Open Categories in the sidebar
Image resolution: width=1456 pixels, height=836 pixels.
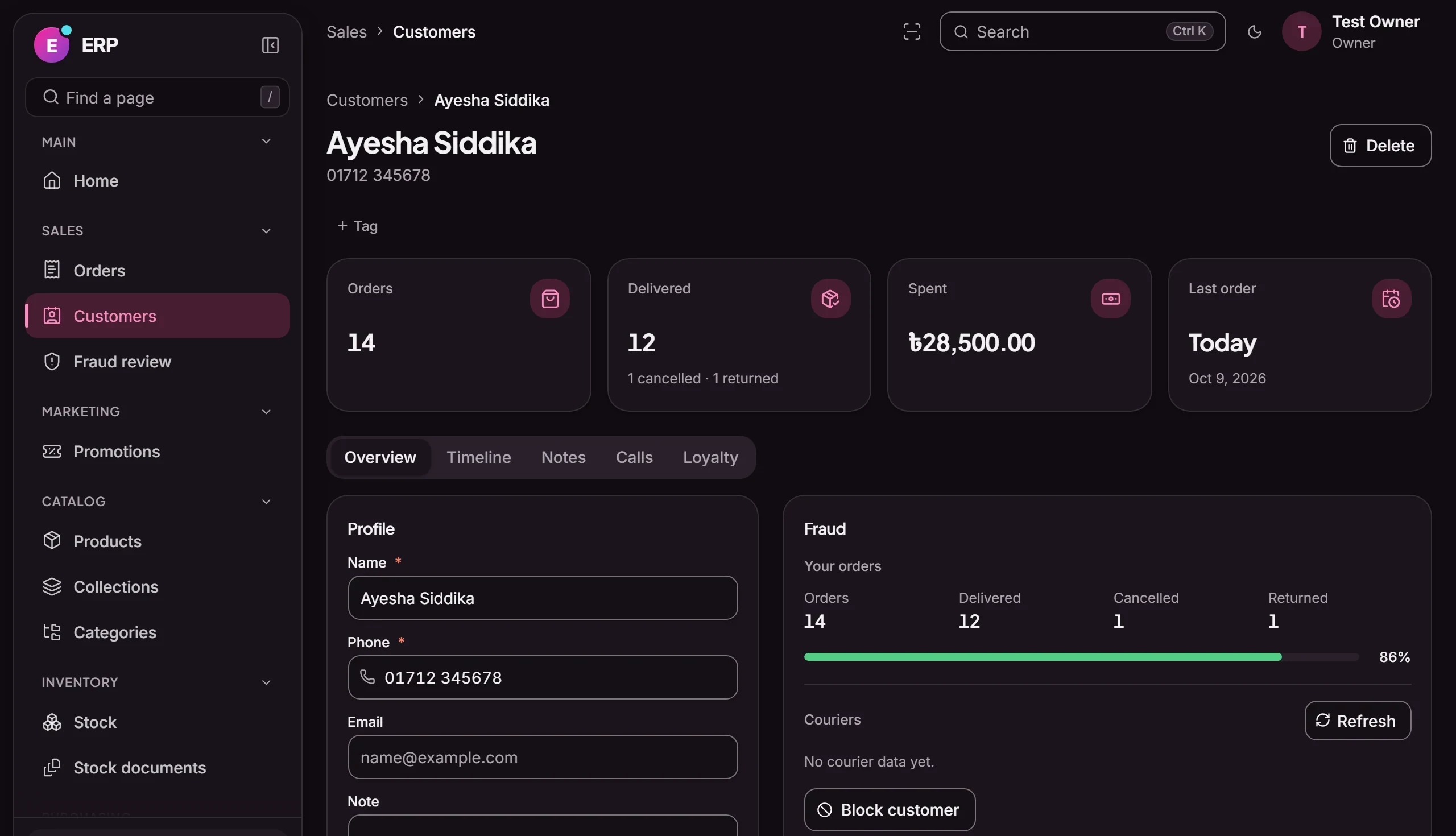click(158, 632)
